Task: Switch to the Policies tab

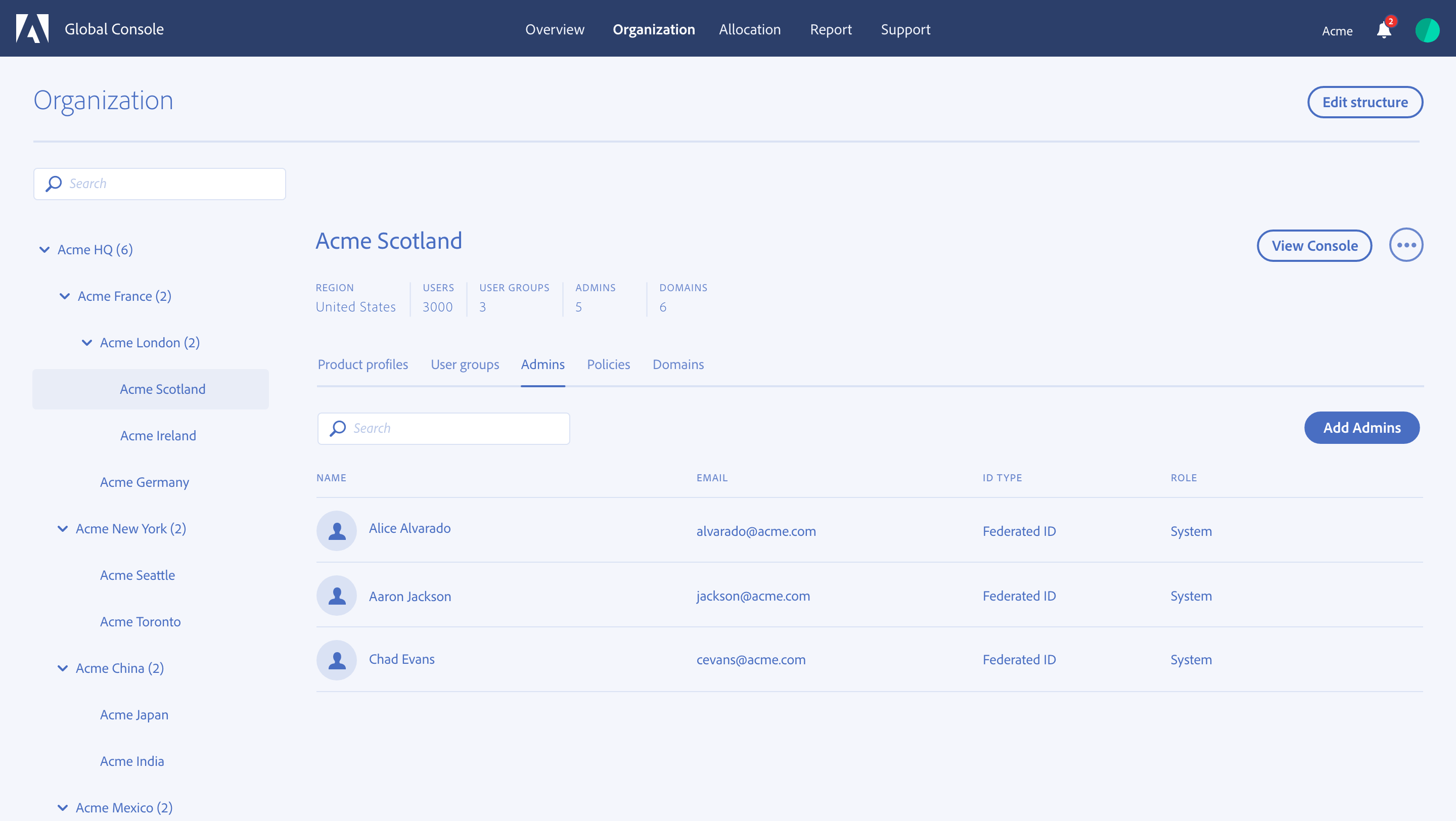Action: [x=608, y=364]
